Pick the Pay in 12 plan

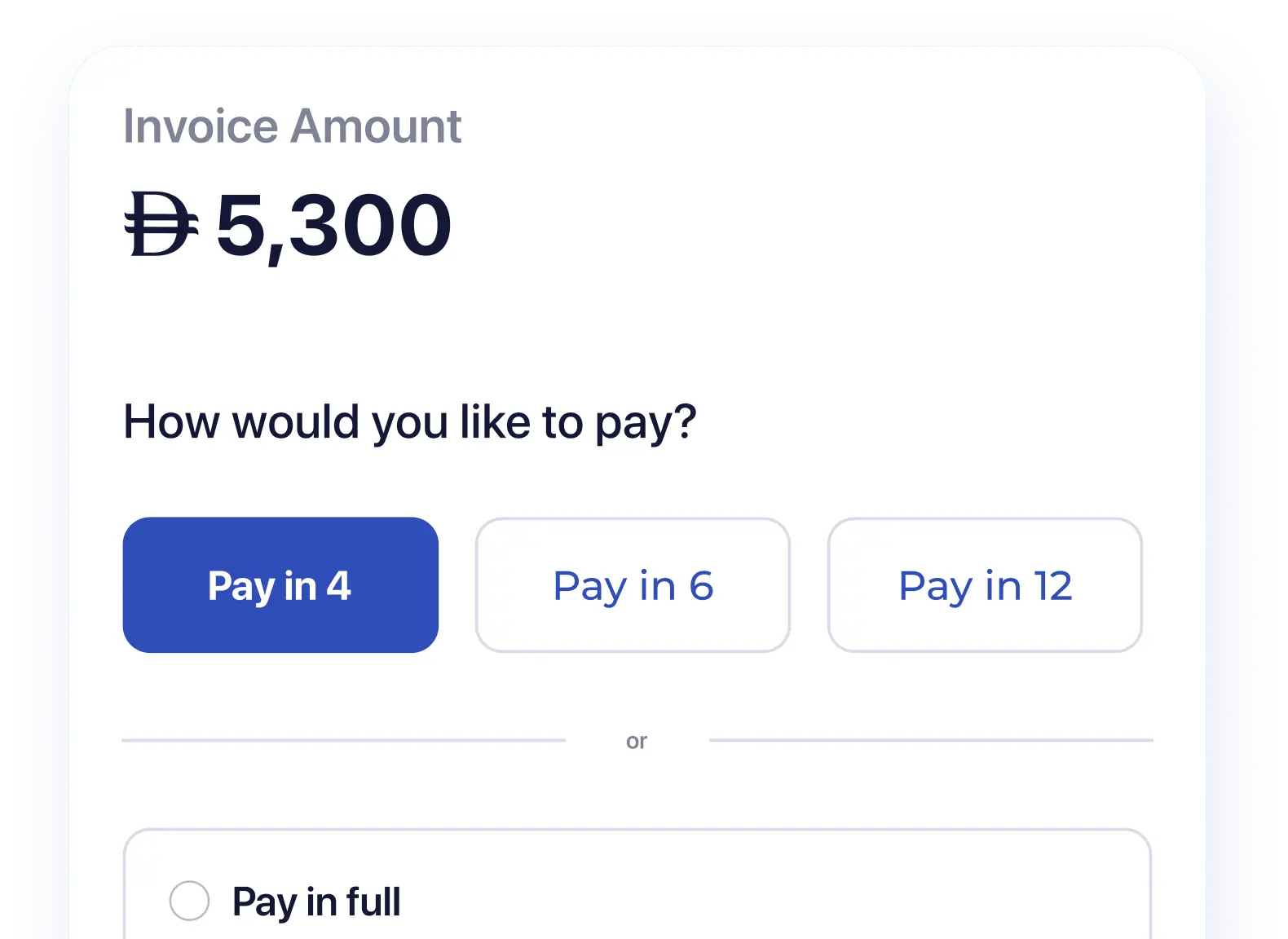(985, 585)
